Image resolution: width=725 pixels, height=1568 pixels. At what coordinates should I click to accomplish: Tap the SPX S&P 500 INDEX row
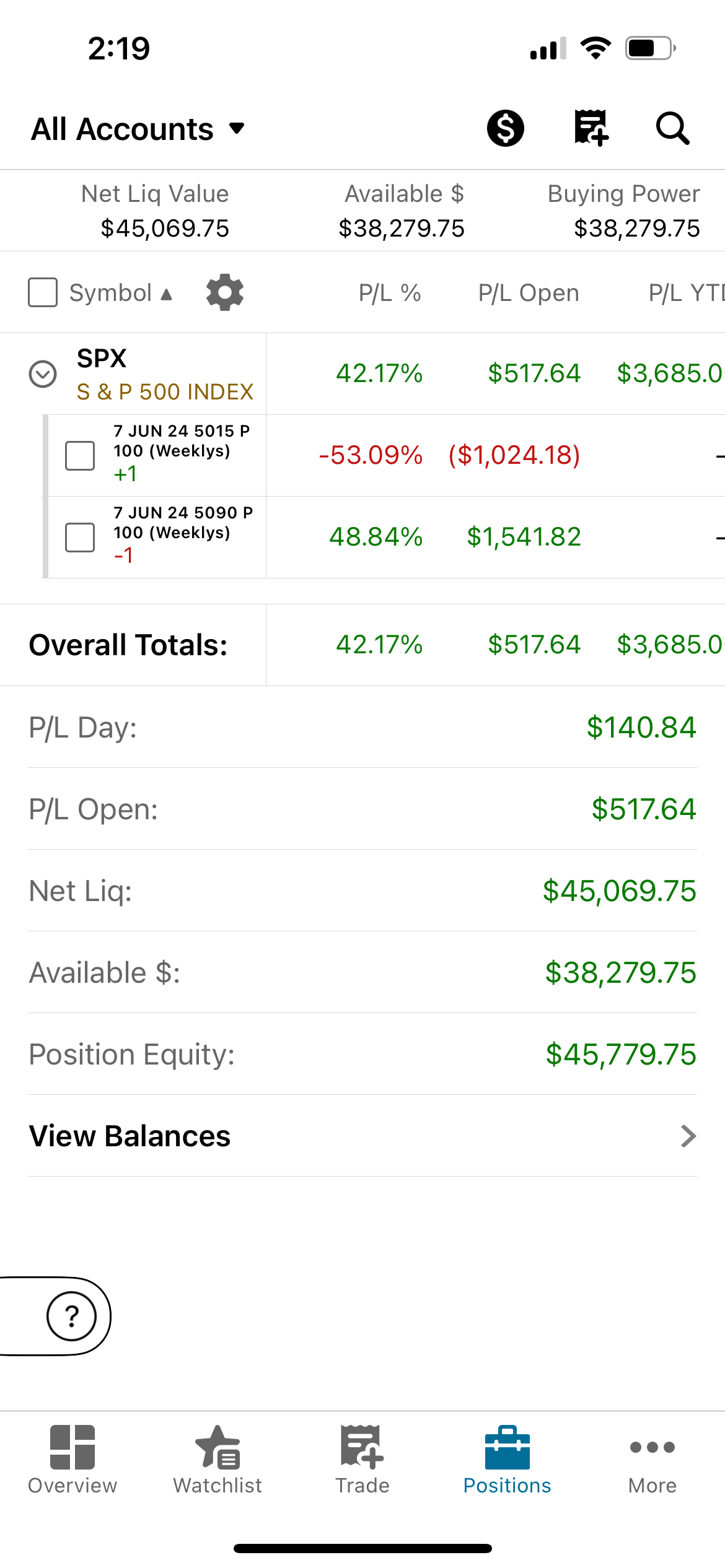tap(362, 374)
